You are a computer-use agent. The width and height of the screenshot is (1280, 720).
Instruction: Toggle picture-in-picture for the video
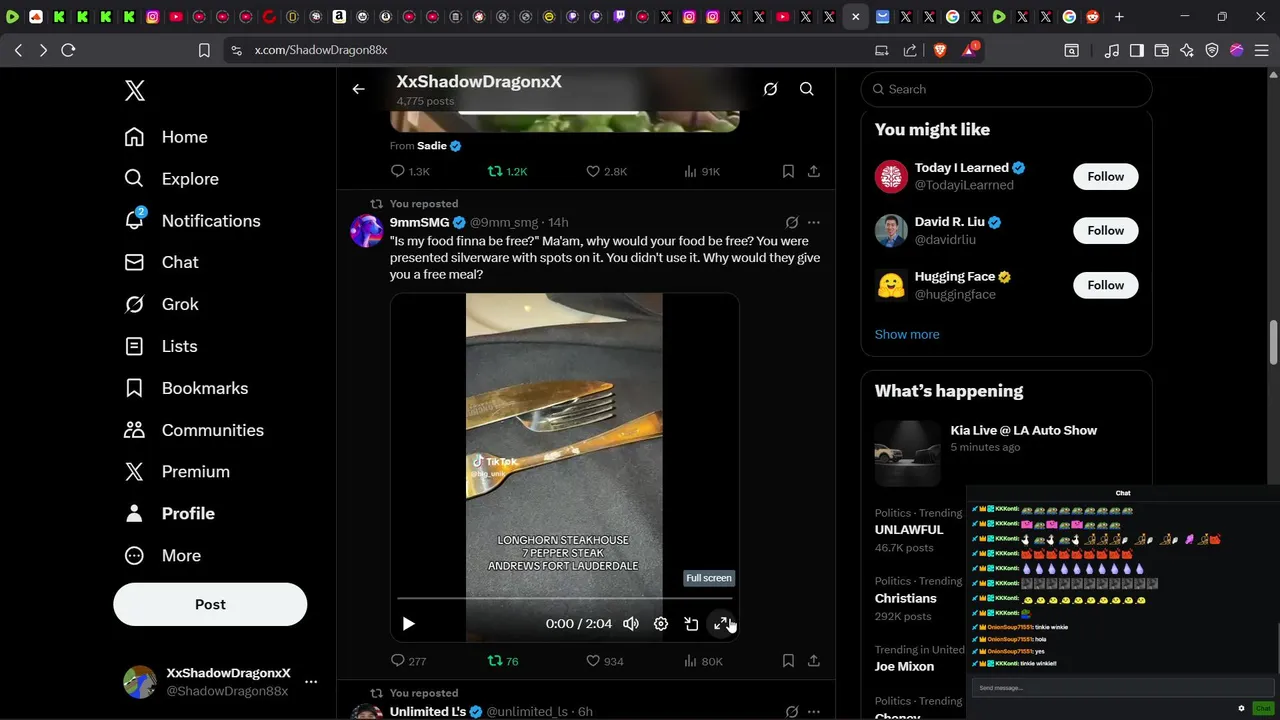click(691, 624)
